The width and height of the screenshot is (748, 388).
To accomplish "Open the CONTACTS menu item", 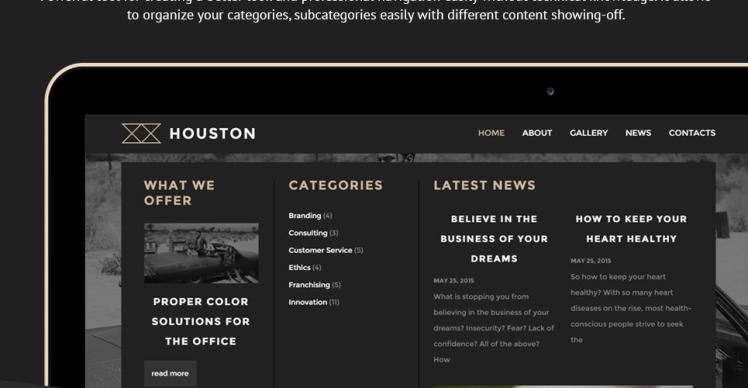I will [x=692, y=133].
